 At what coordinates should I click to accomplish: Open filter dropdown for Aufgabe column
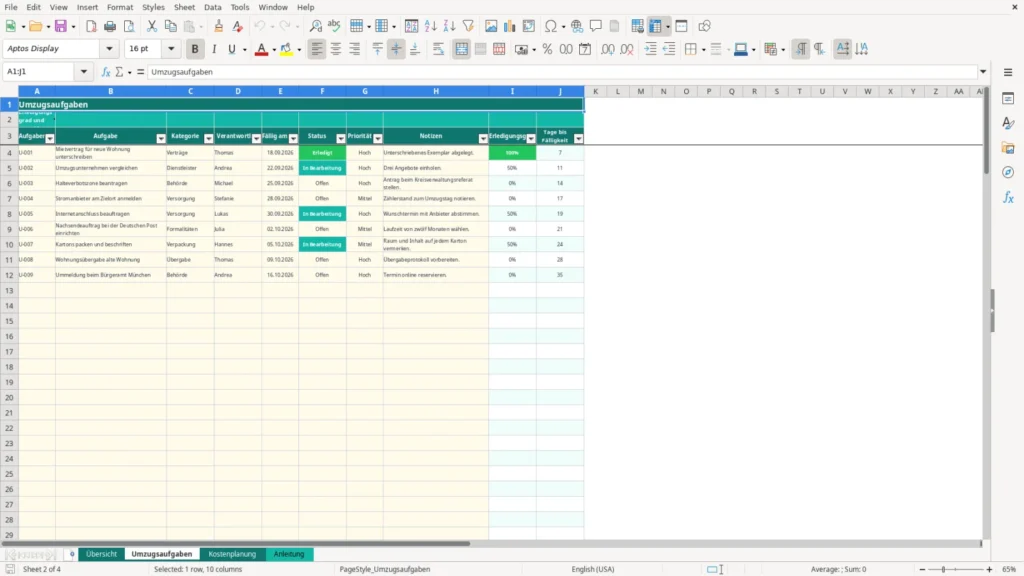pyautogui.click(x=161, y=138)
